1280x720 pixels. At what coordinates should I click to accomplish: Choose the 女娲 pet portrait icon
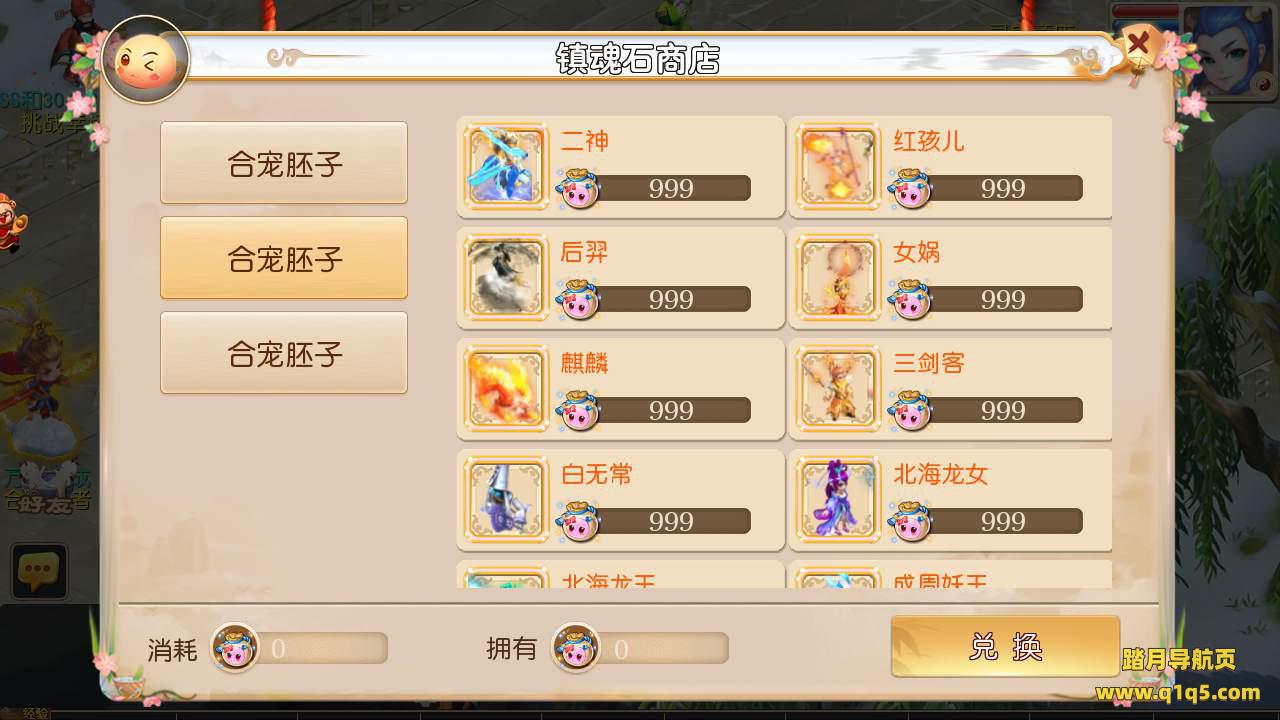(x=839, y=277)
